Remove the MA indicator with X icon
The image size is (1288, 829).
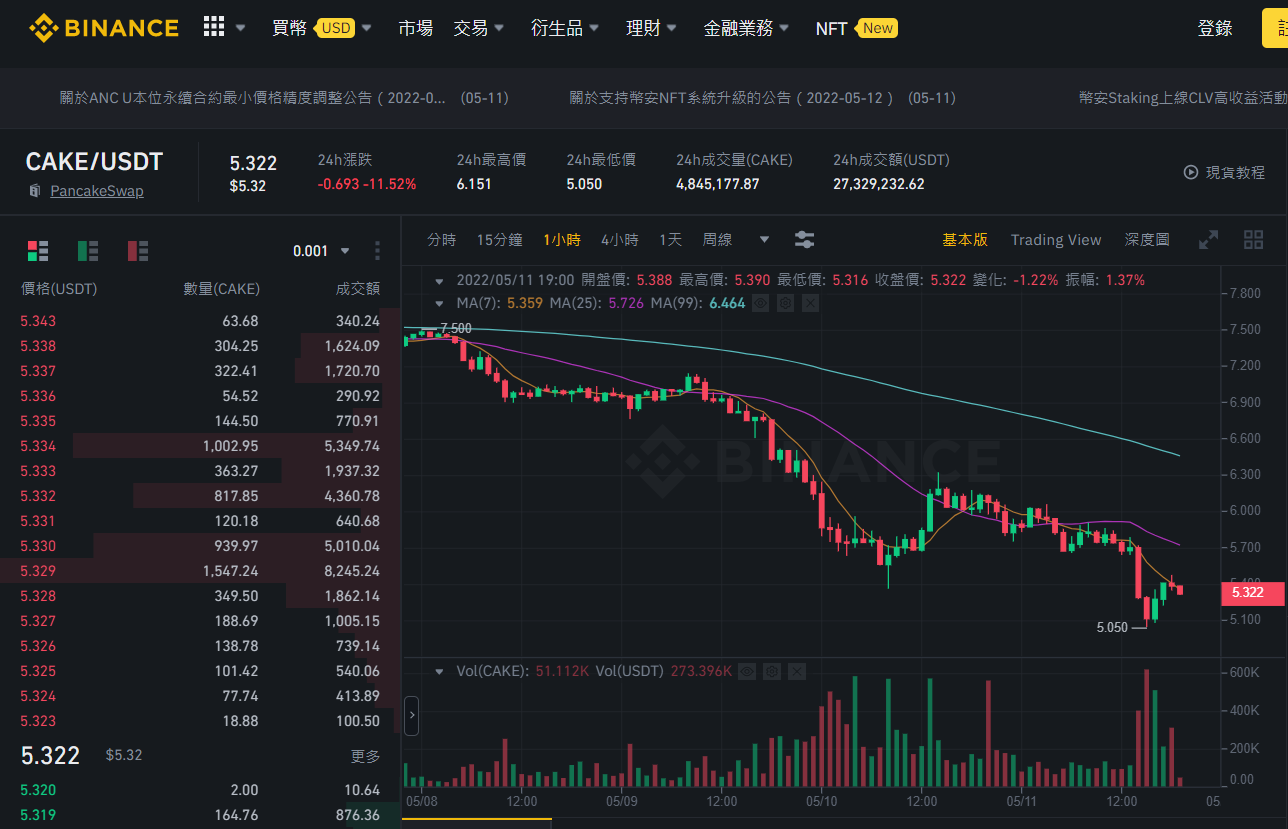coord(810,303)
